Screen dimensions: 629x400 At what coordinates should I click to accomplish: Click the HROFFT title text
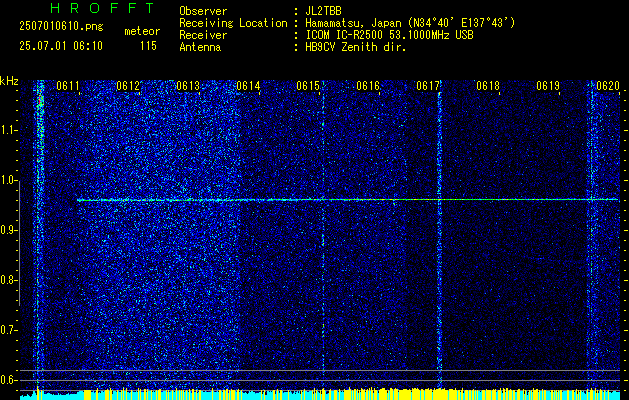pyautogui.click(x=102, y=8)
